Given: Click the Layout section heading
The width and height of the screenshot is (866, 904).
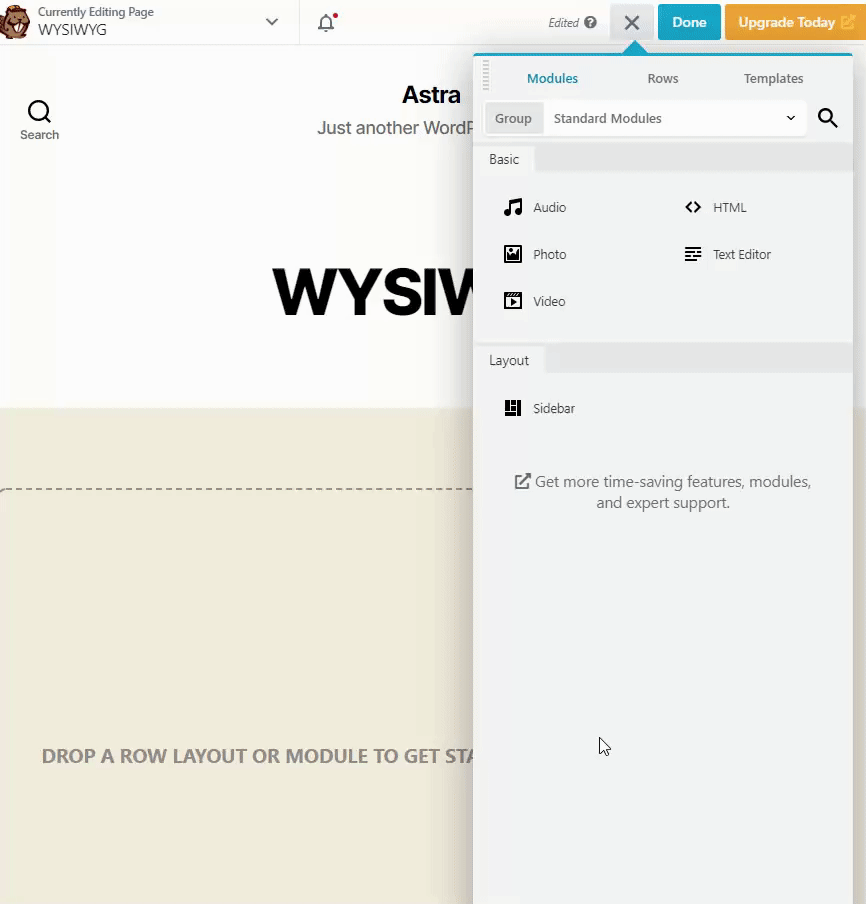Looking at the screenshot, I should click(x=509, y=360).
